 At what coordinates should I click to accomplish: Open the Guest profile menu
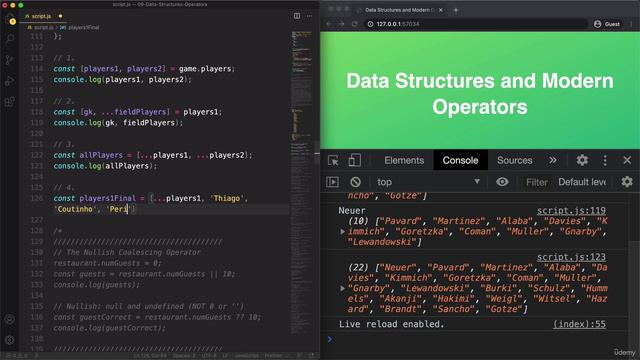[607, 24]
